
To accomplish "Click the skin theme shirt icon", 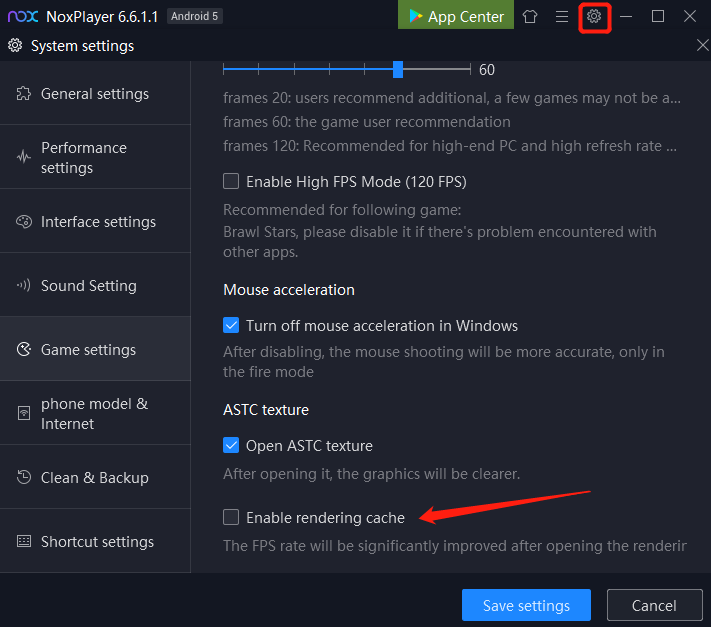I will click(530, 16).
